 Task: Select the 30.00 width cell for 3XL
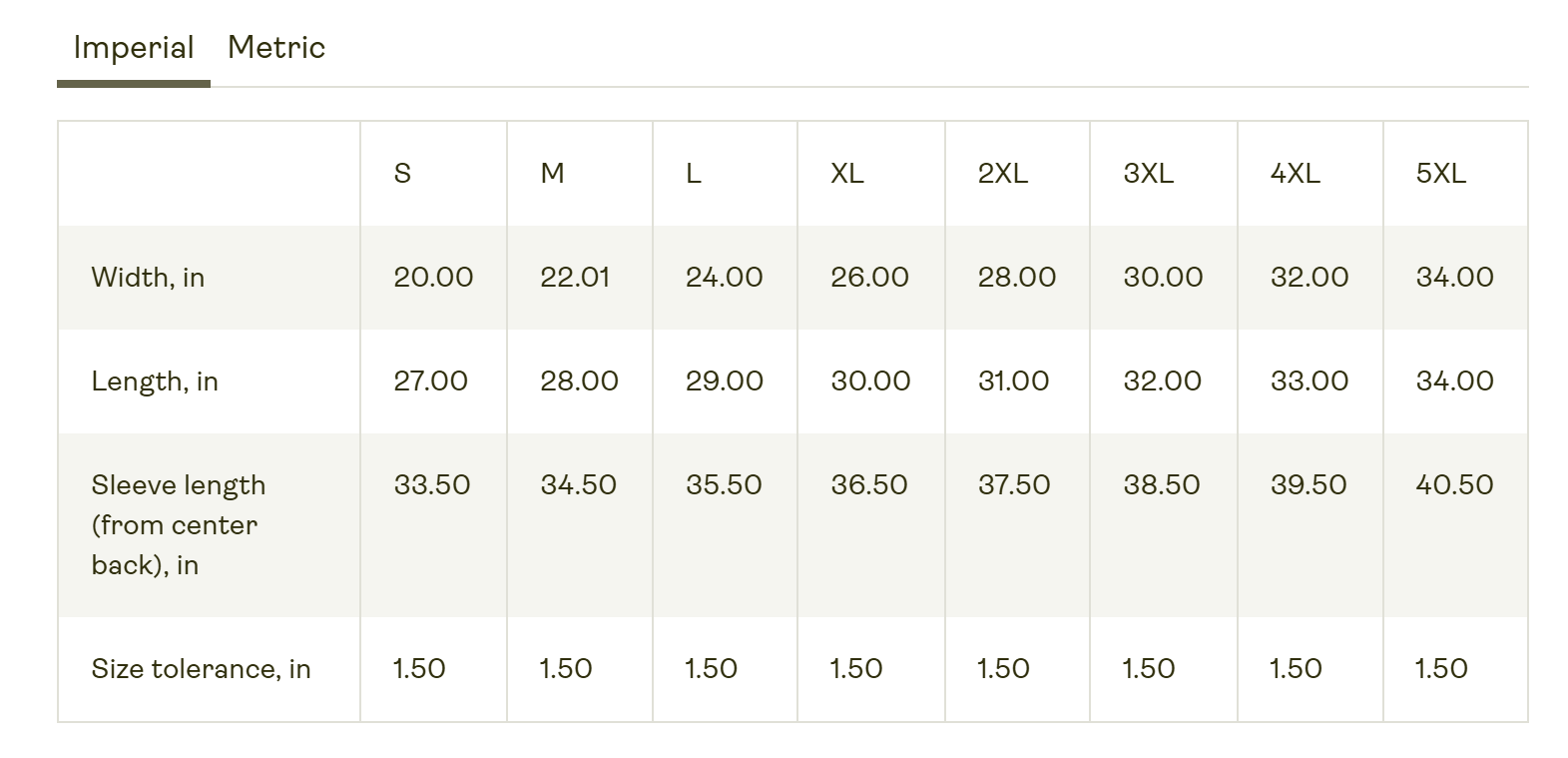(1164, 278)
